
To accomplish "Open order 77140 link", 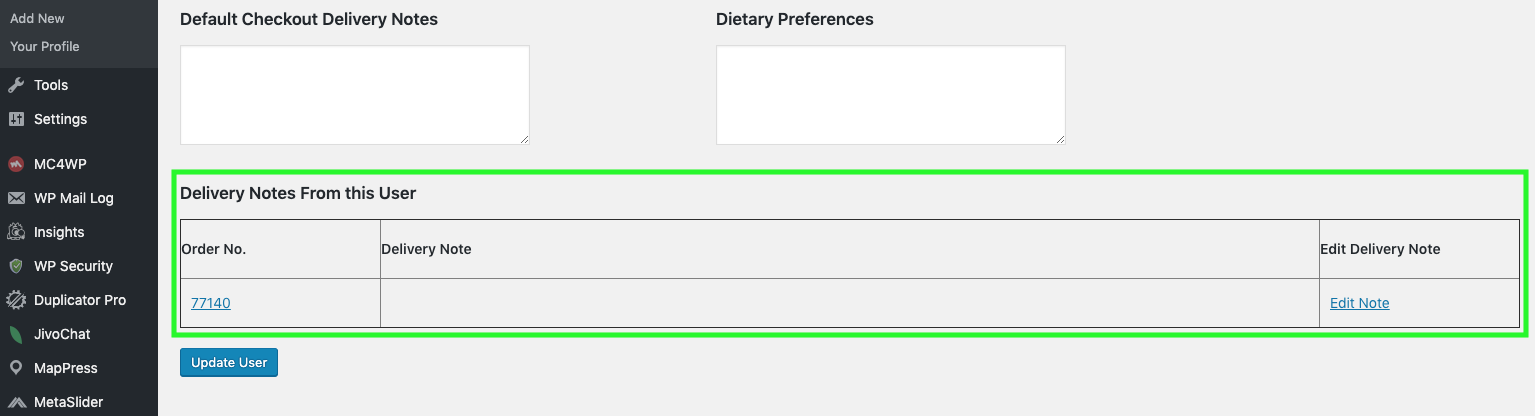I will pyautogui.click(x=211, y=303).
